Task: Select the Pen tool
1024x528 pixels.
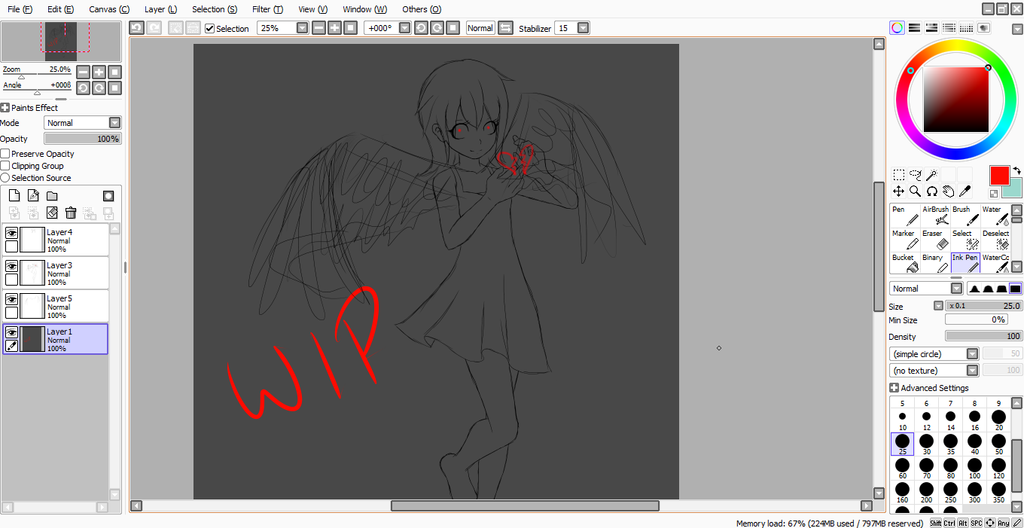Action: tap(904, 216)
